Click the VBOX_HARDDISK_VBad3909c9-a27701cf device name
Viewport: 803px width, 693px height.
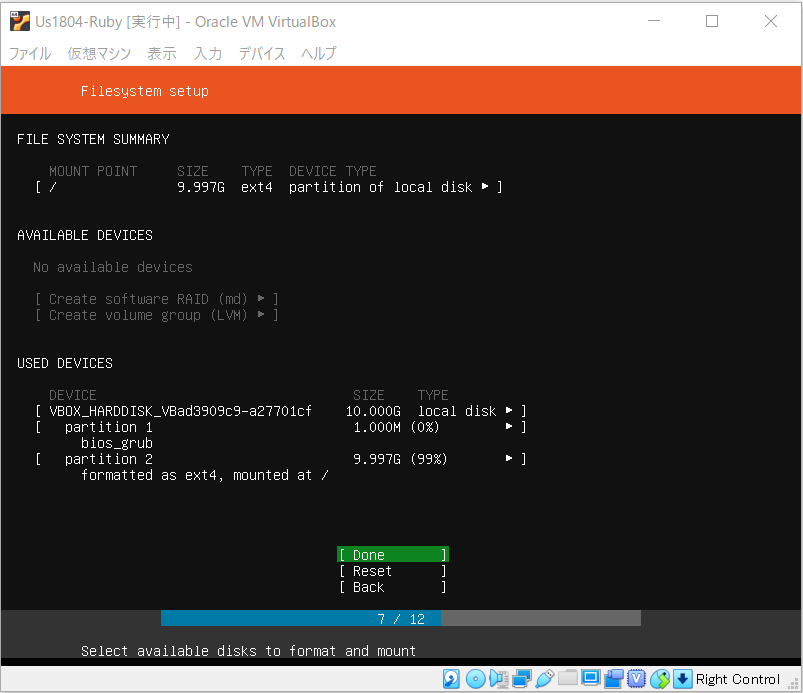pyautogui.click(x=180, y=411)
